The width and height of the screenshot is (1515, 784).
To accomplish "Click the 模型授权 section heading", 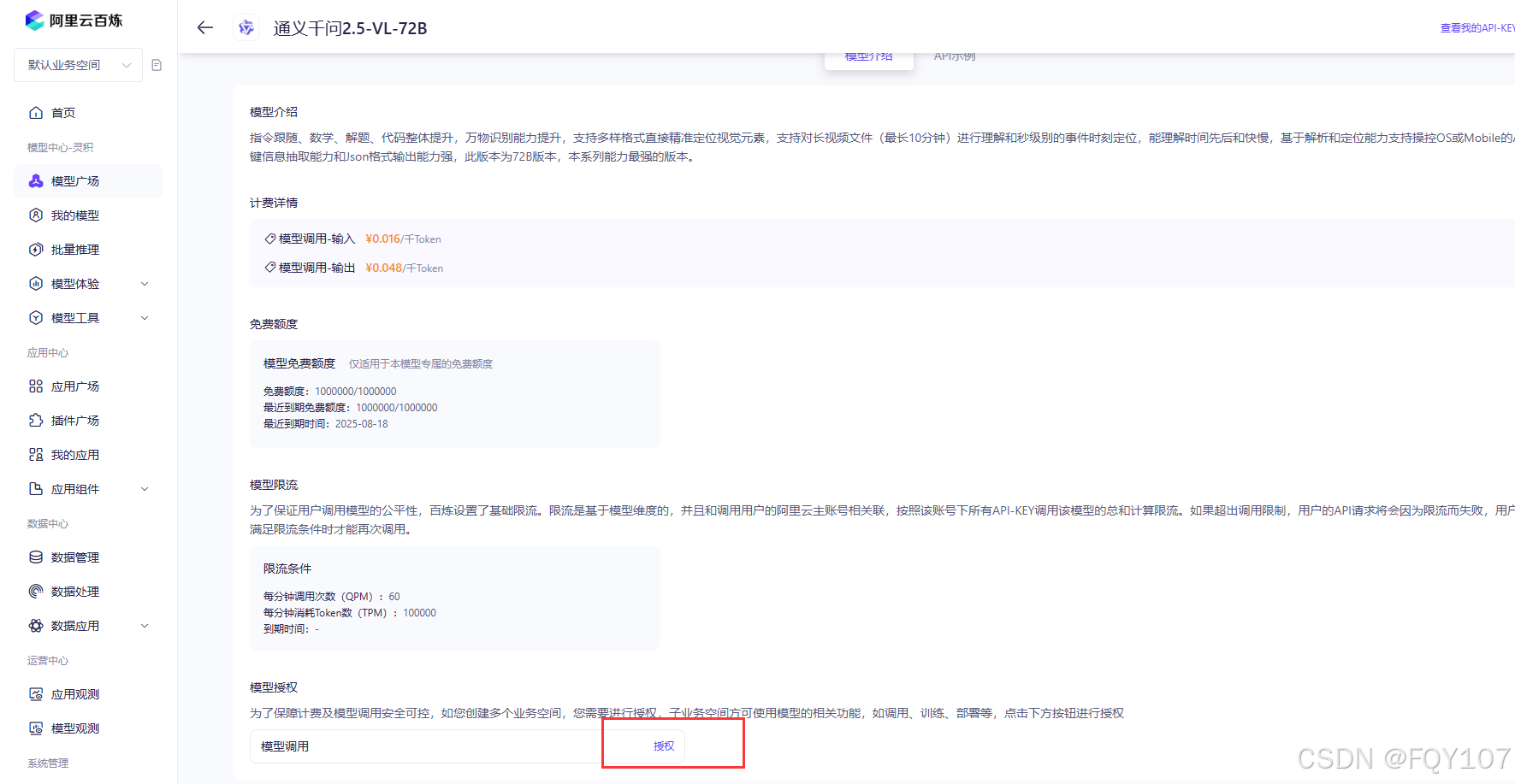I will tap(274, 687).
